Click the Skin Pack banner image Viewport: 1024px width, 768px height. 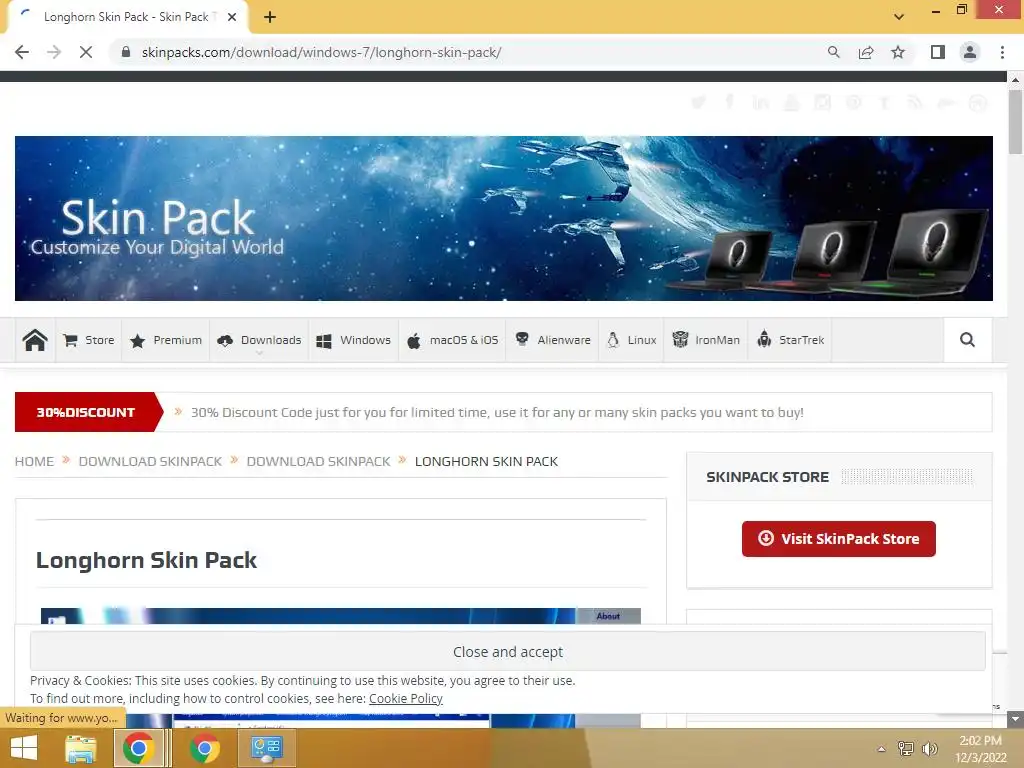point(504,218)
